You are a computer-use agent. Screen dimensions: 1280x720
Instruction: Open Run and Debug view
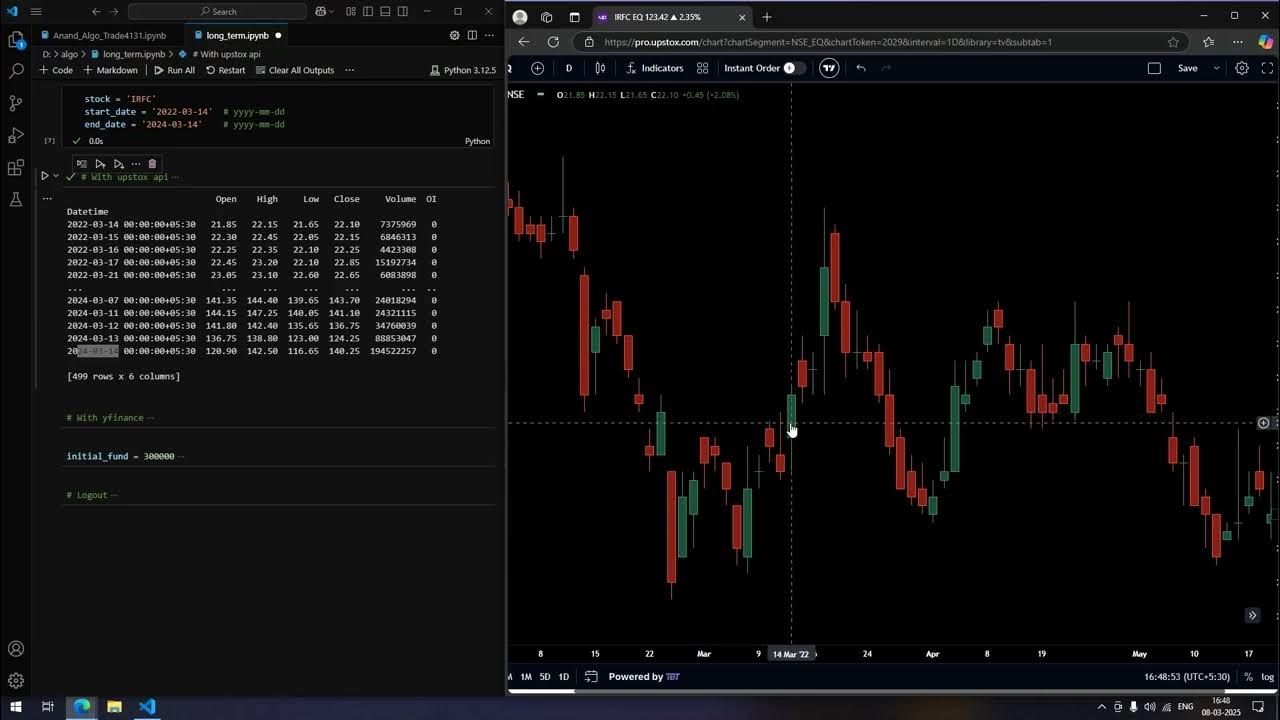(x=16, y=136)
